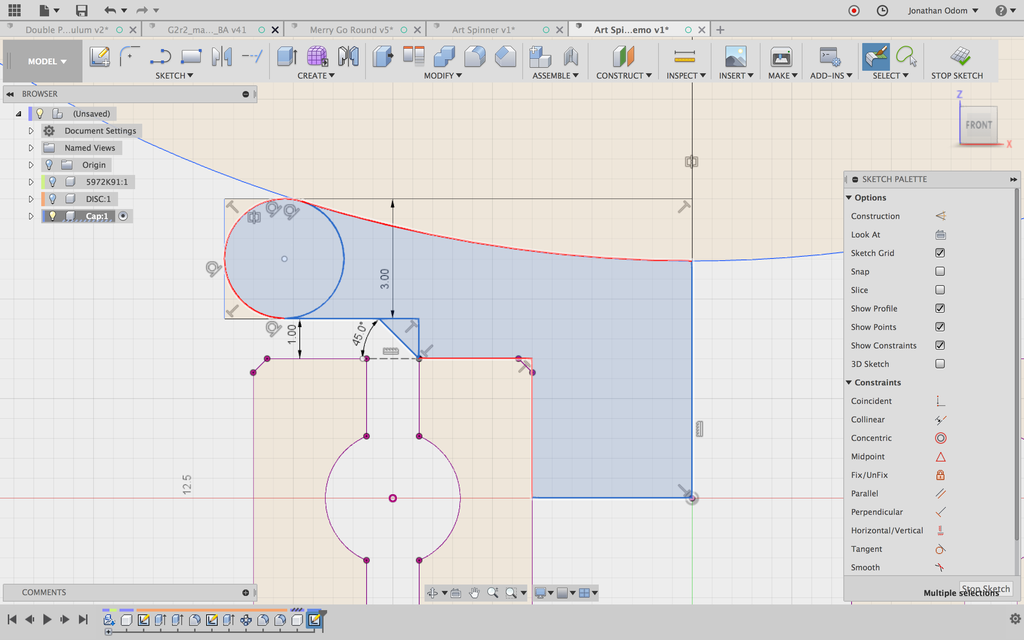Select the Inspect measure tool icon

pos(685,57)
